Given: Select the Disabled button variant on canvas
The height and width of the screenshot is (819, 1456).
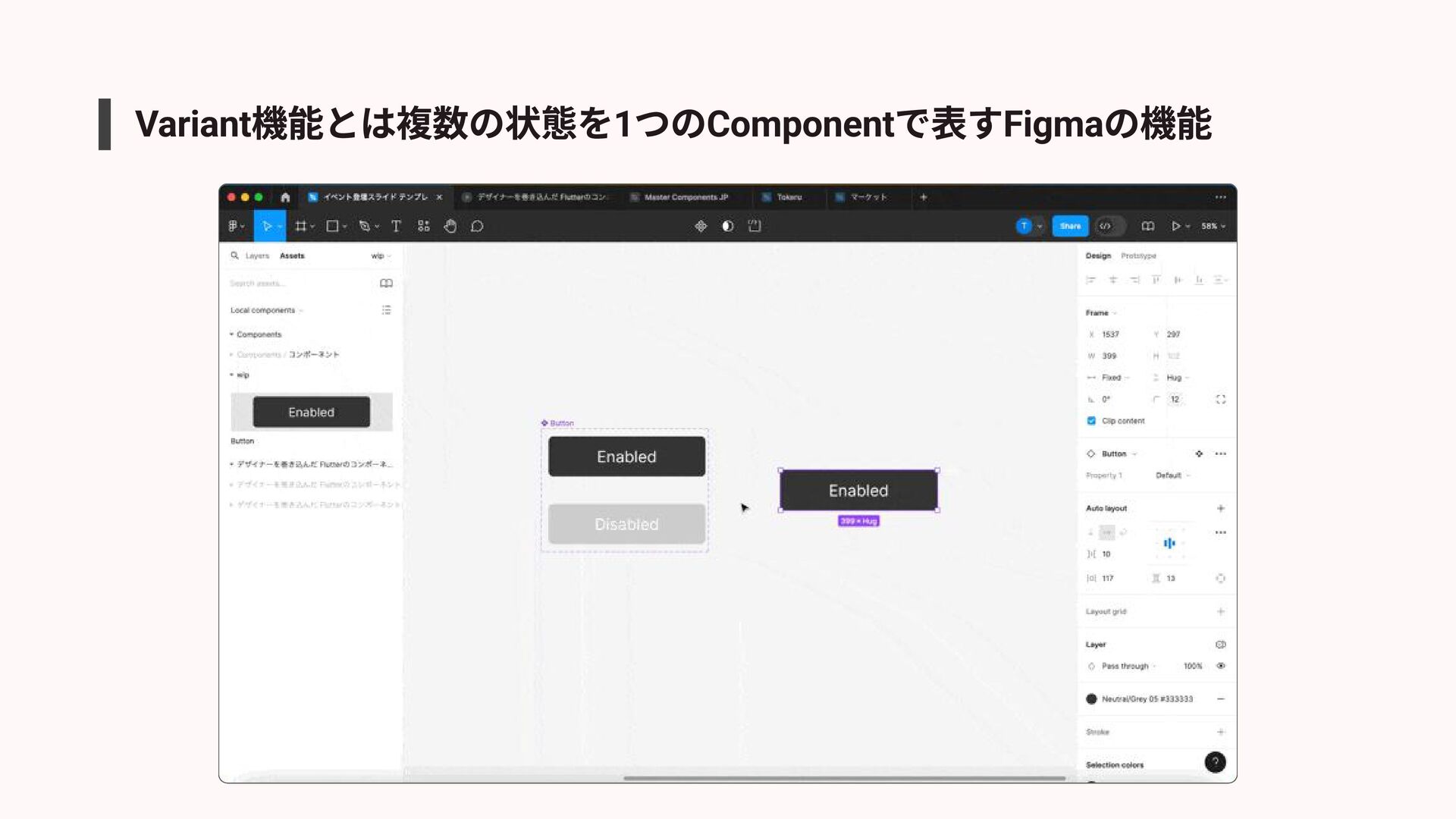Looking at the screenshot, I should pyautogui.click(x=626, y=524).
